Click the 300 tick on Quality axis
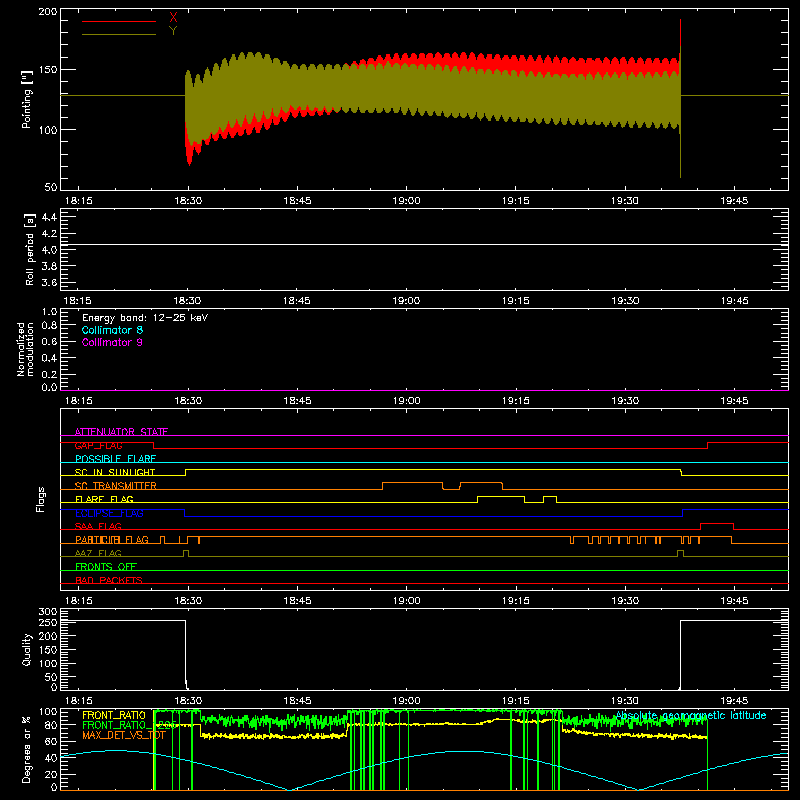Screen dimensions: 800x800 tap(48, 612)
